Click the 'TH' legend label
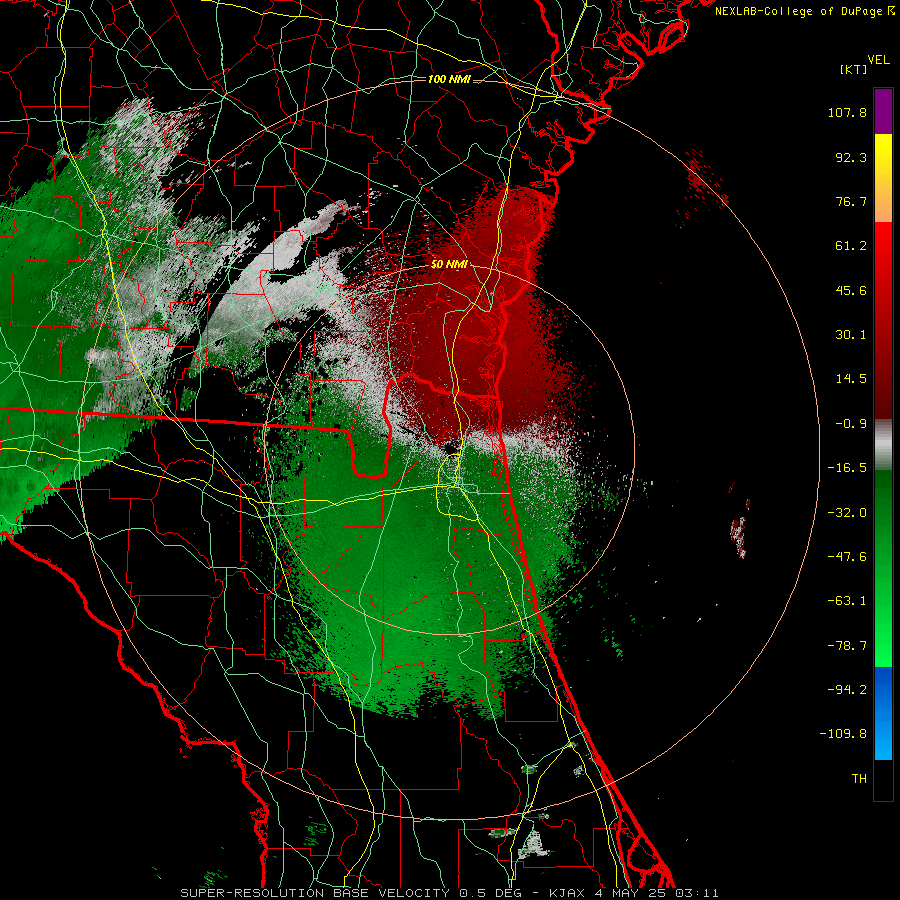Image resolution: width=900 pixels, height=900 pixels. [859, 779]
